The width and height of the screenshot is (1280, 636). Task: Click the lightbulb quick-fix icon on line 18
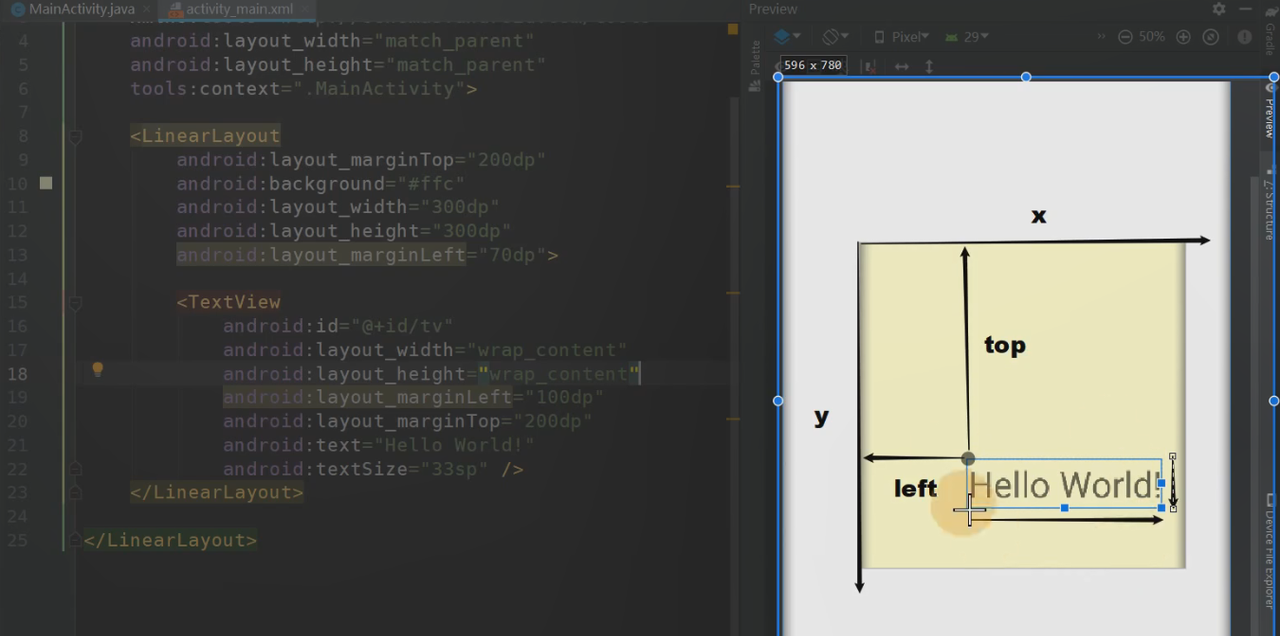click(97, 370)
